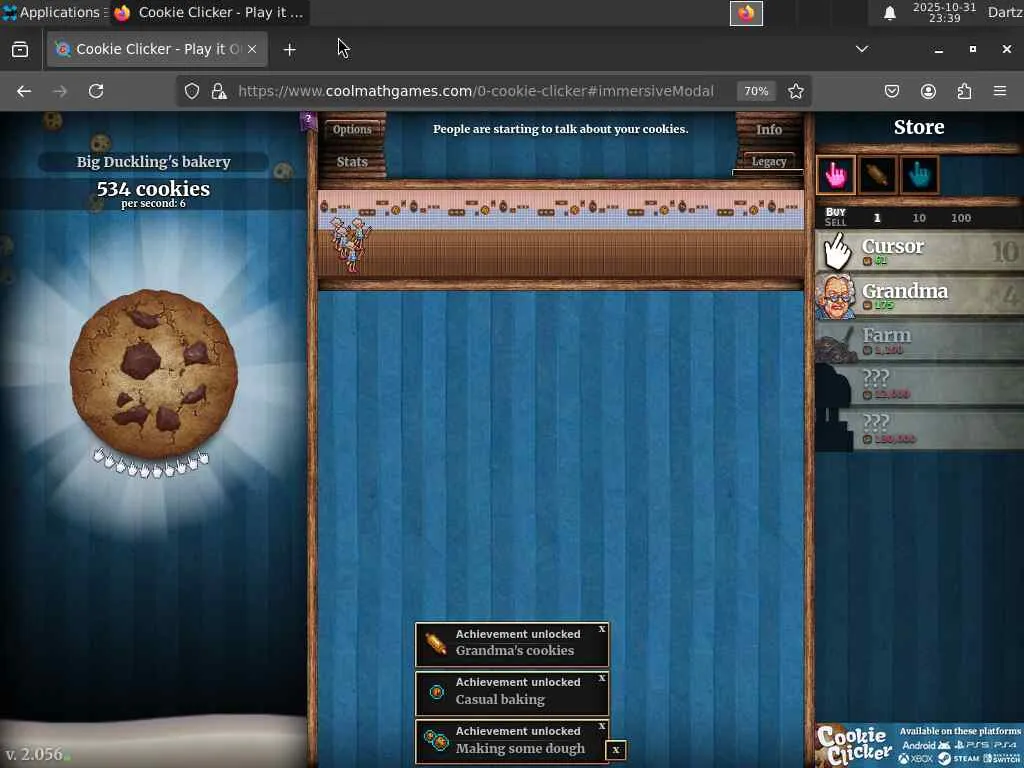Purchase a Cursor building
Image resolution: width=1024 pixels, height=768 pixels.
pyautogui.click(x=920, y=251)
